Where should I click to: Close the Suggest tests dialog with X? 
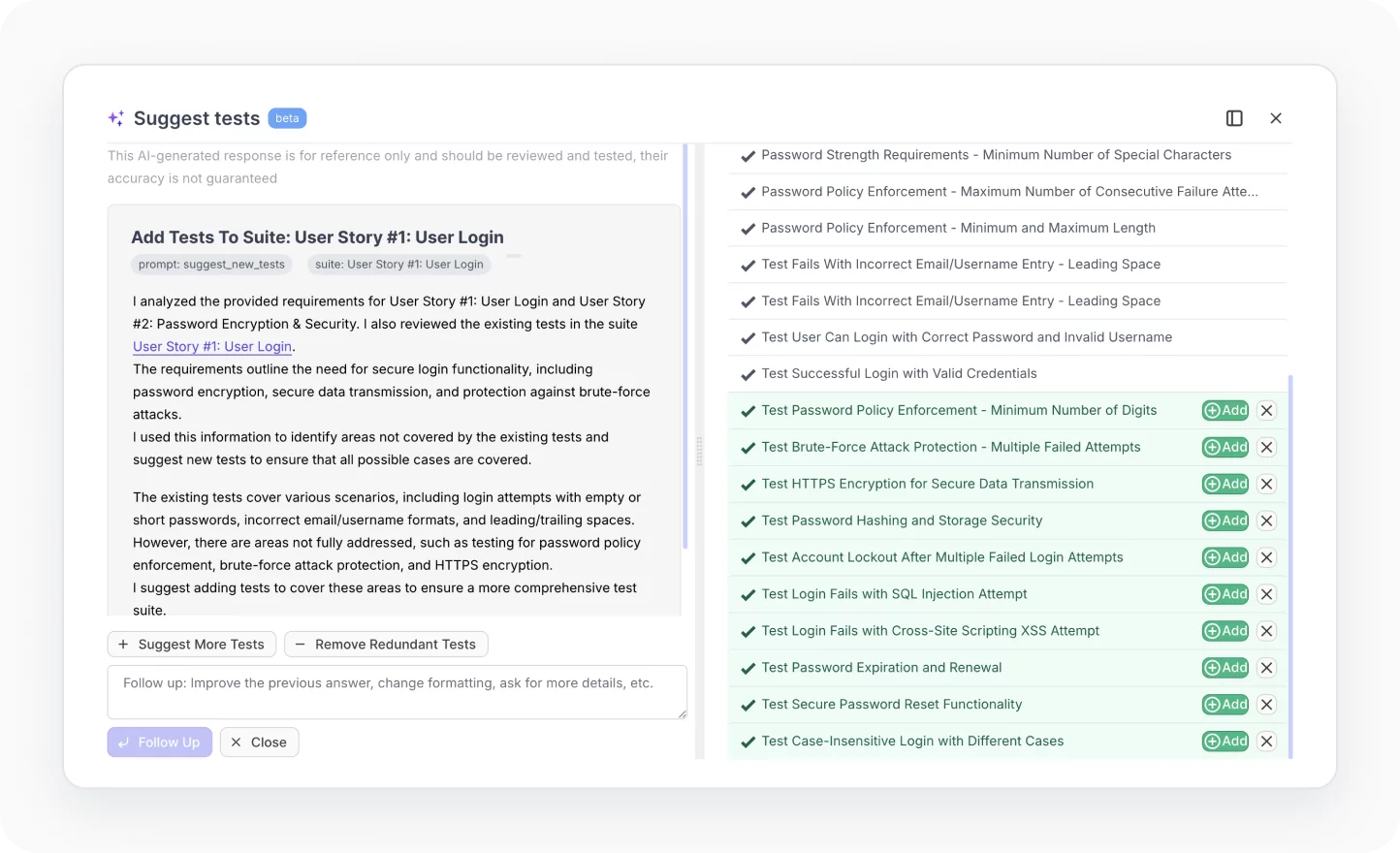(x=1276, y=118)
